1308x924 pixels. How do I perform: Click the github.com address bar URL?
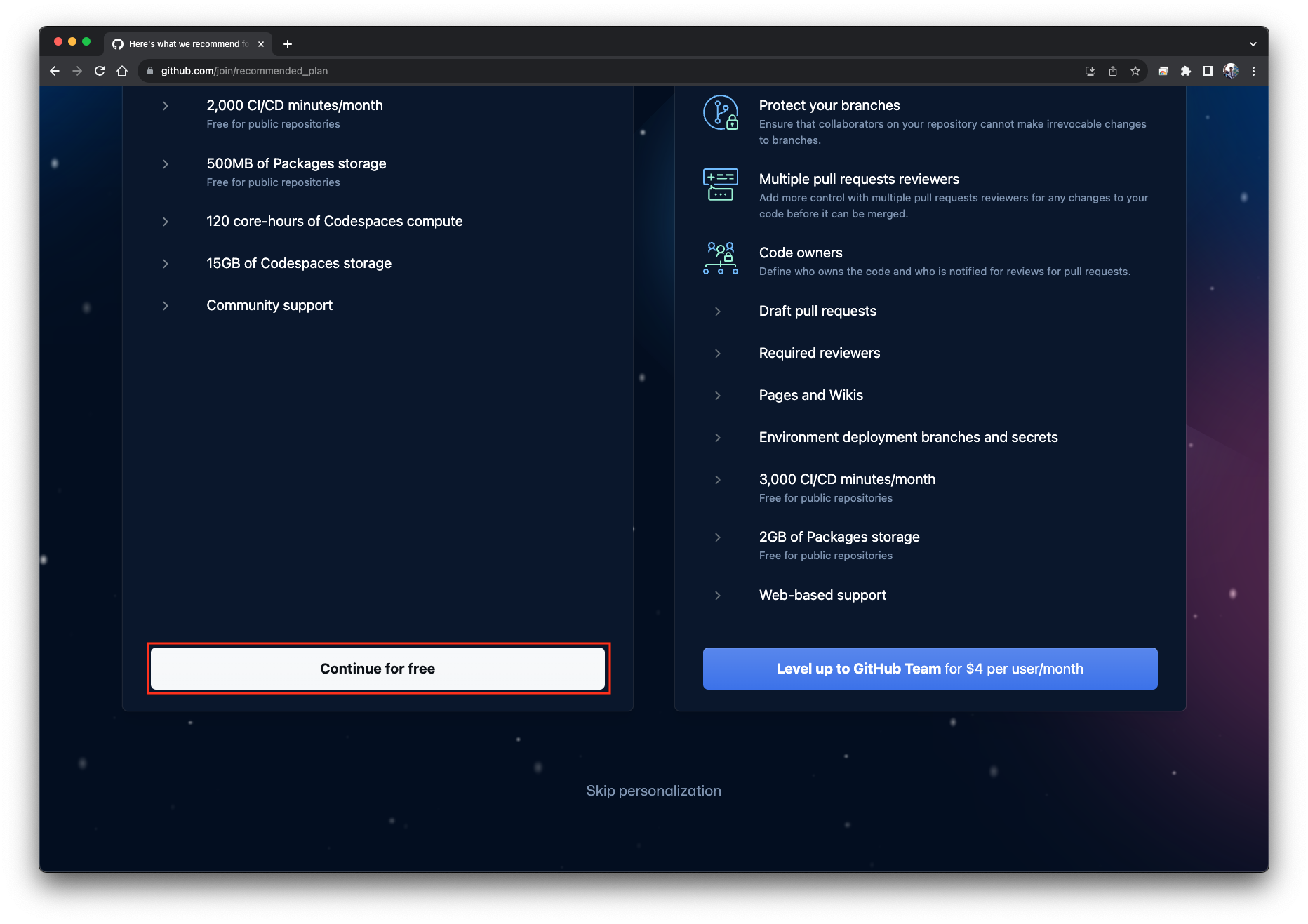click(x=244, y=71)
